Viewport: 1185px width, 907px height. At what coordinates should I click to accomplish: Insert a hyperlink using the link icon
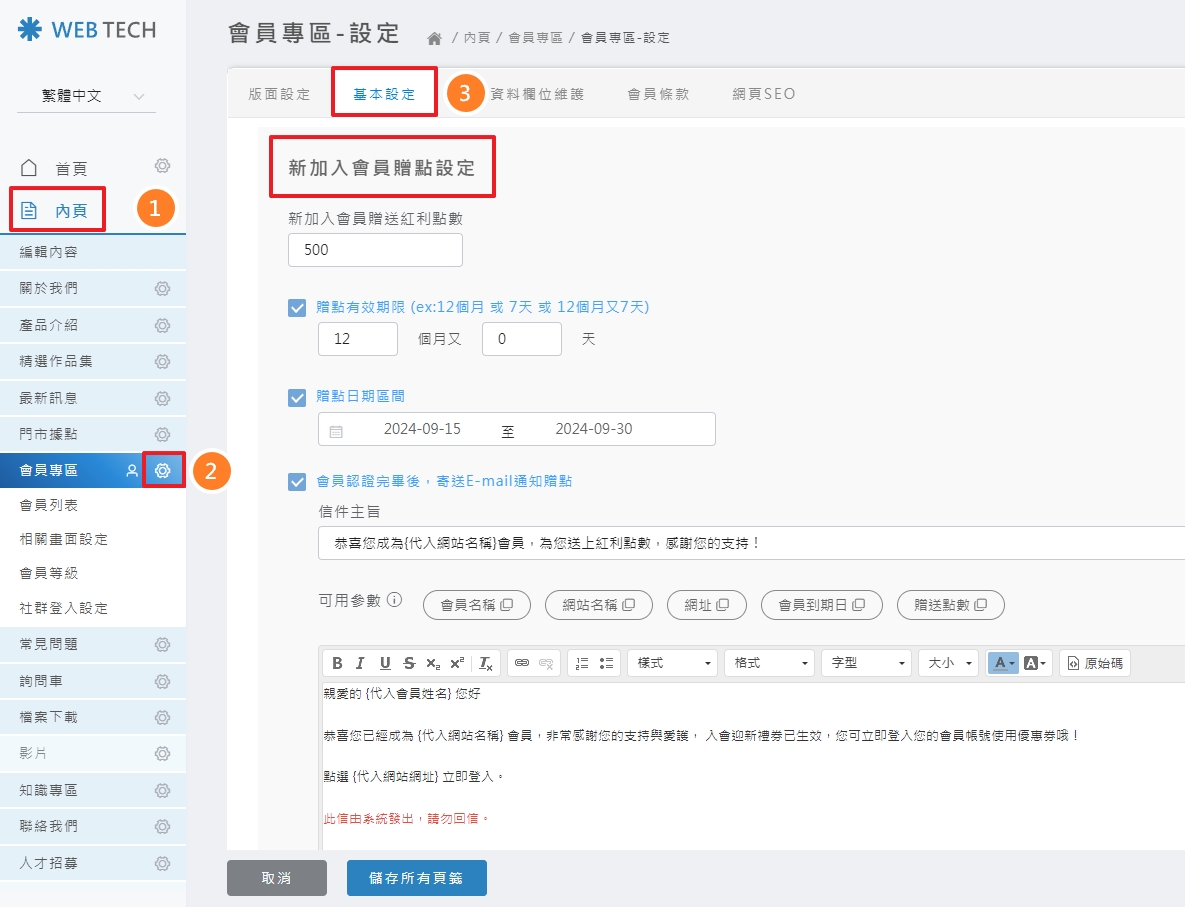(525, 662)
